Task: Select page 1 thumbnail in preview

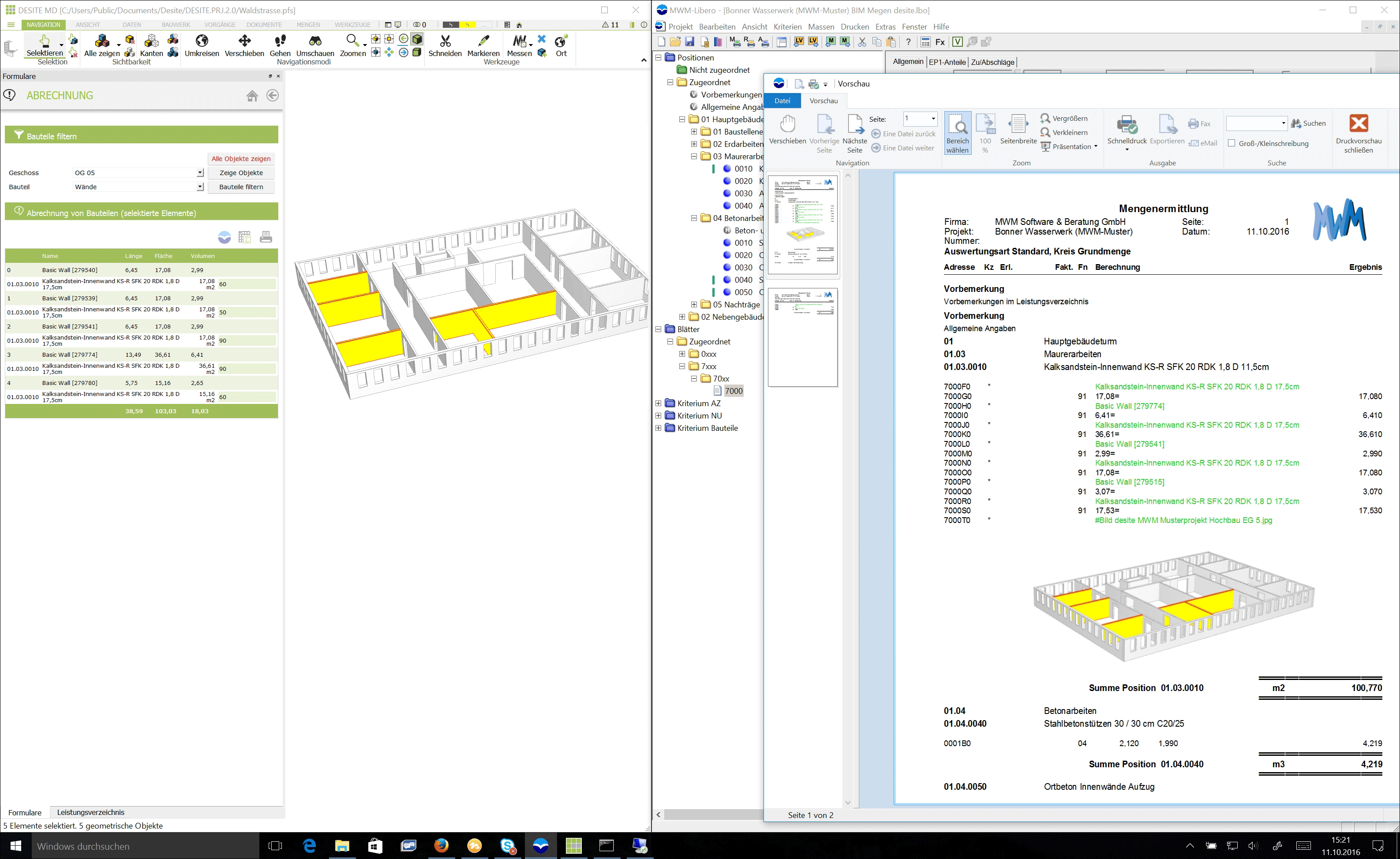Action: (802, 225)
